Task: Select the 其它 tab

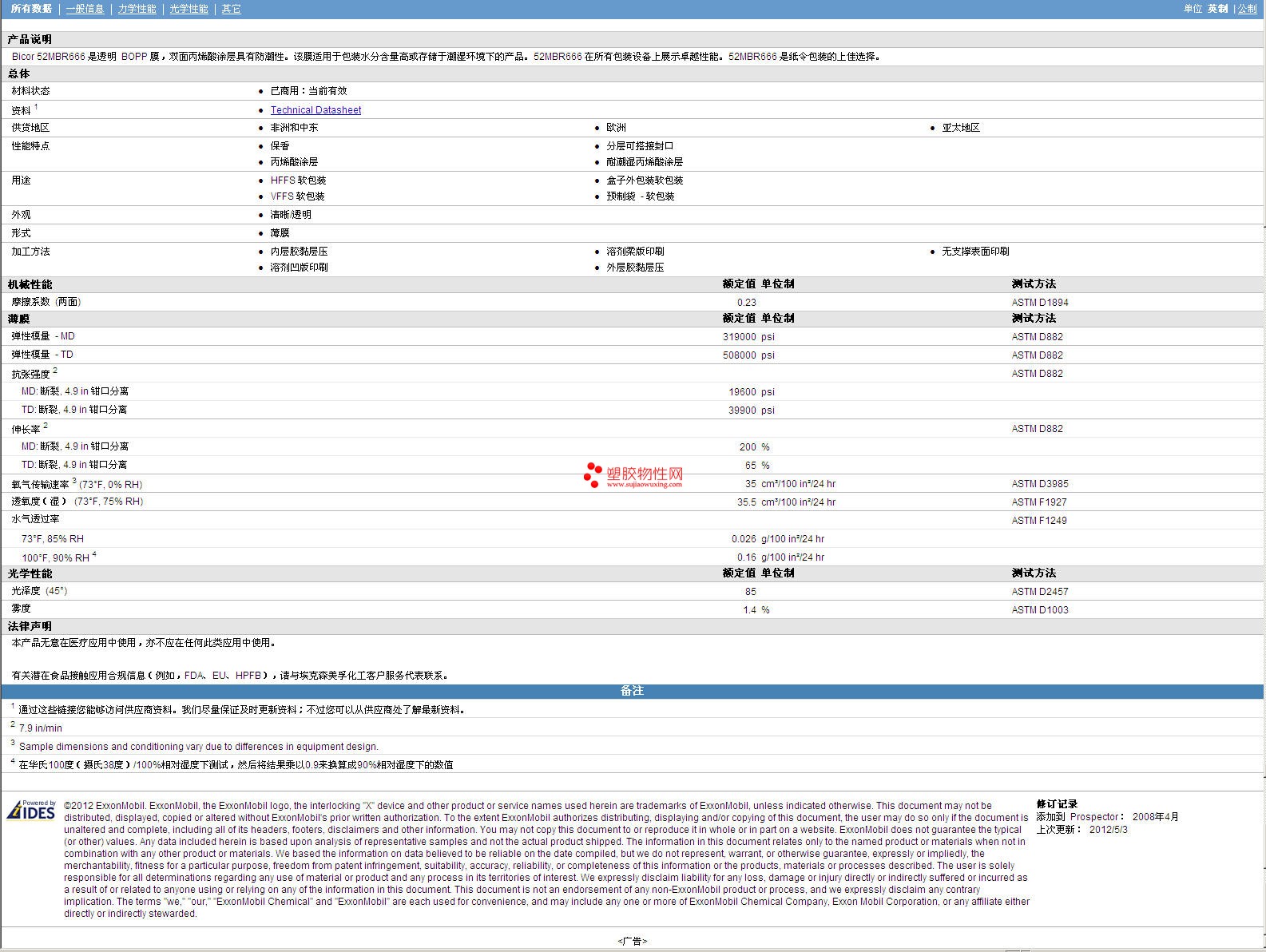Action: pyautogui.click(x=231, y=9)
